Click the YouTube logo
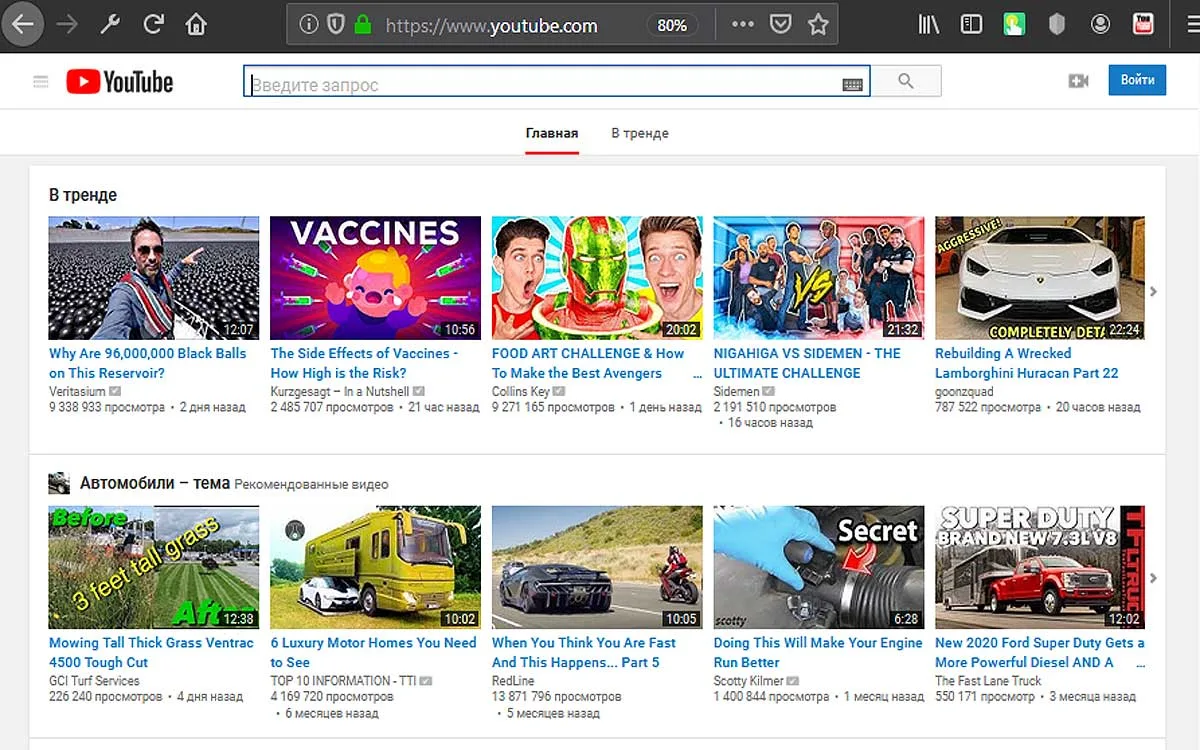Image resolution: width=1200 pixels, height=750 pixels. tap(120, 82)
